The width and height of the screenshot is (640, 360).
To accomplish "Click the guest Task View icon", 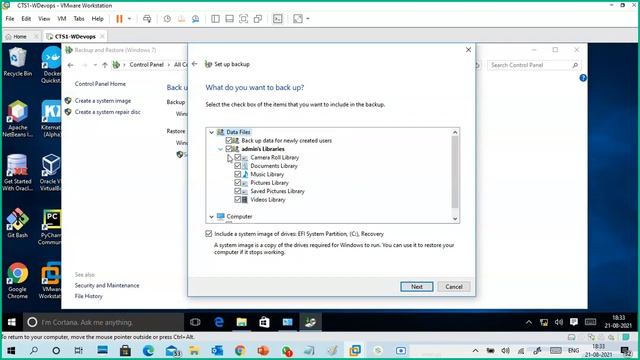I will click(x=196, y=322).
